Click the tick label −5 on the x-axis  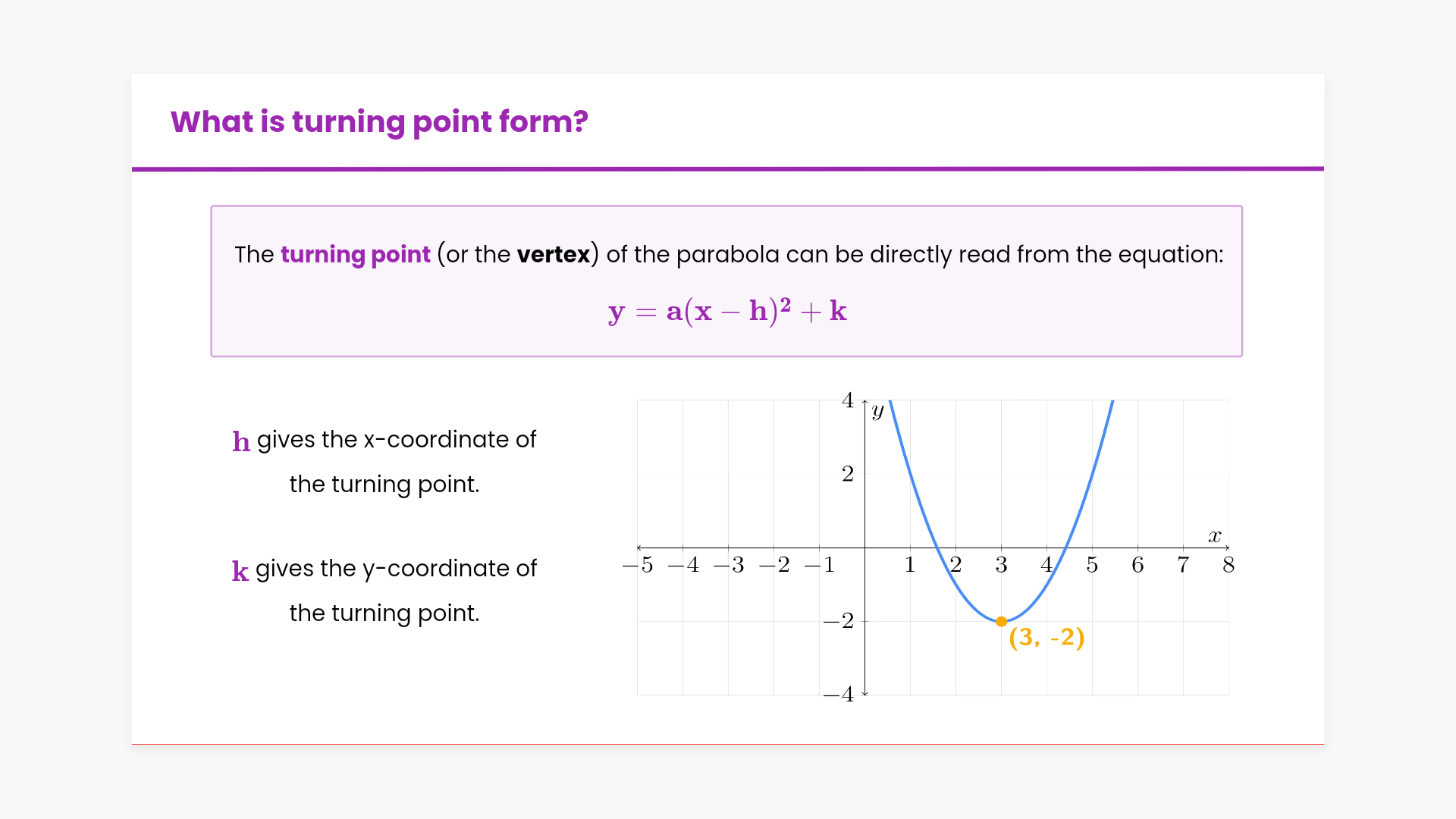637,565
